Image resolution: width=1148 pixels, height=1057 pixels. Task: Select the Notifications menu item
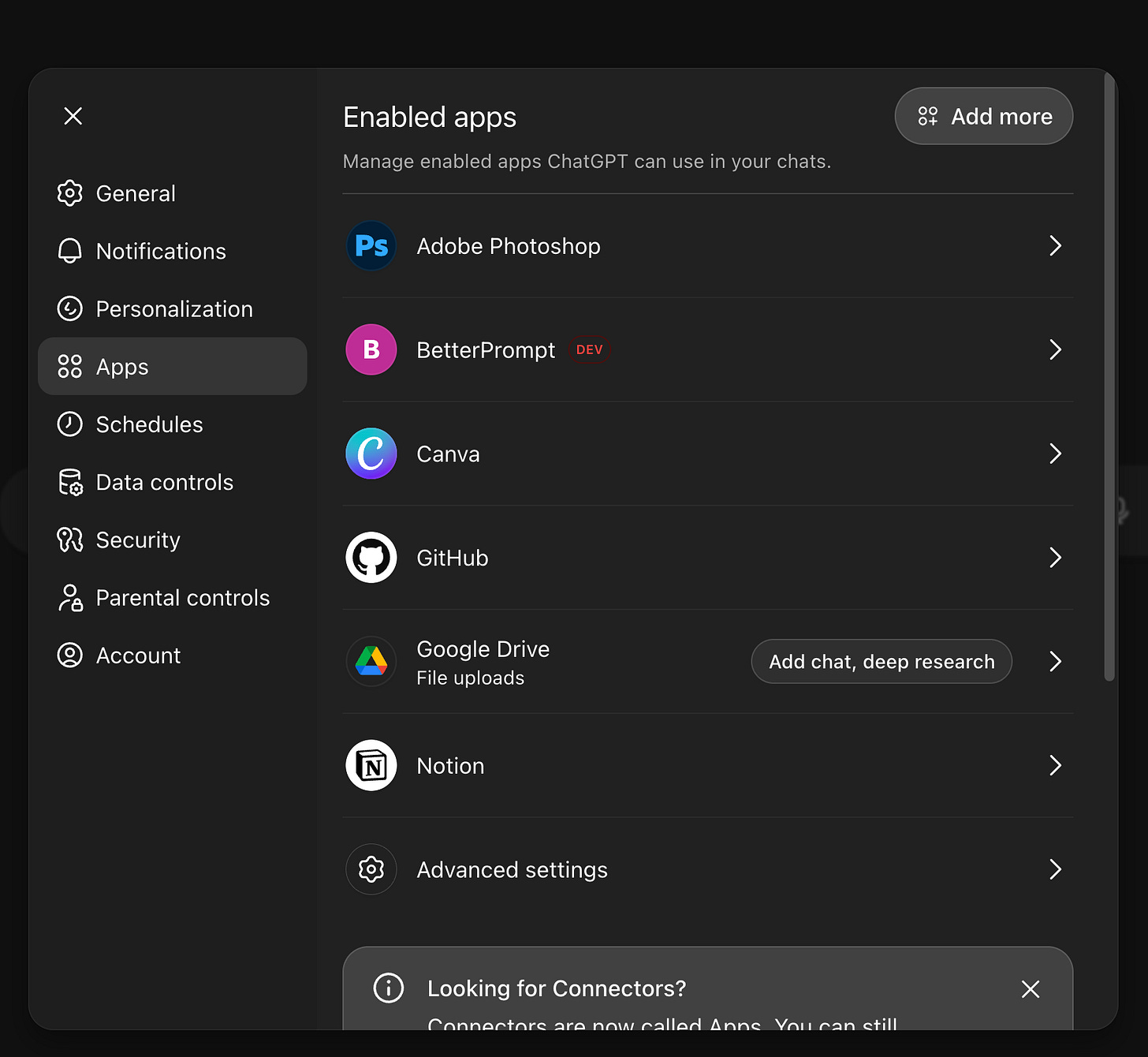tap(173, 251)
